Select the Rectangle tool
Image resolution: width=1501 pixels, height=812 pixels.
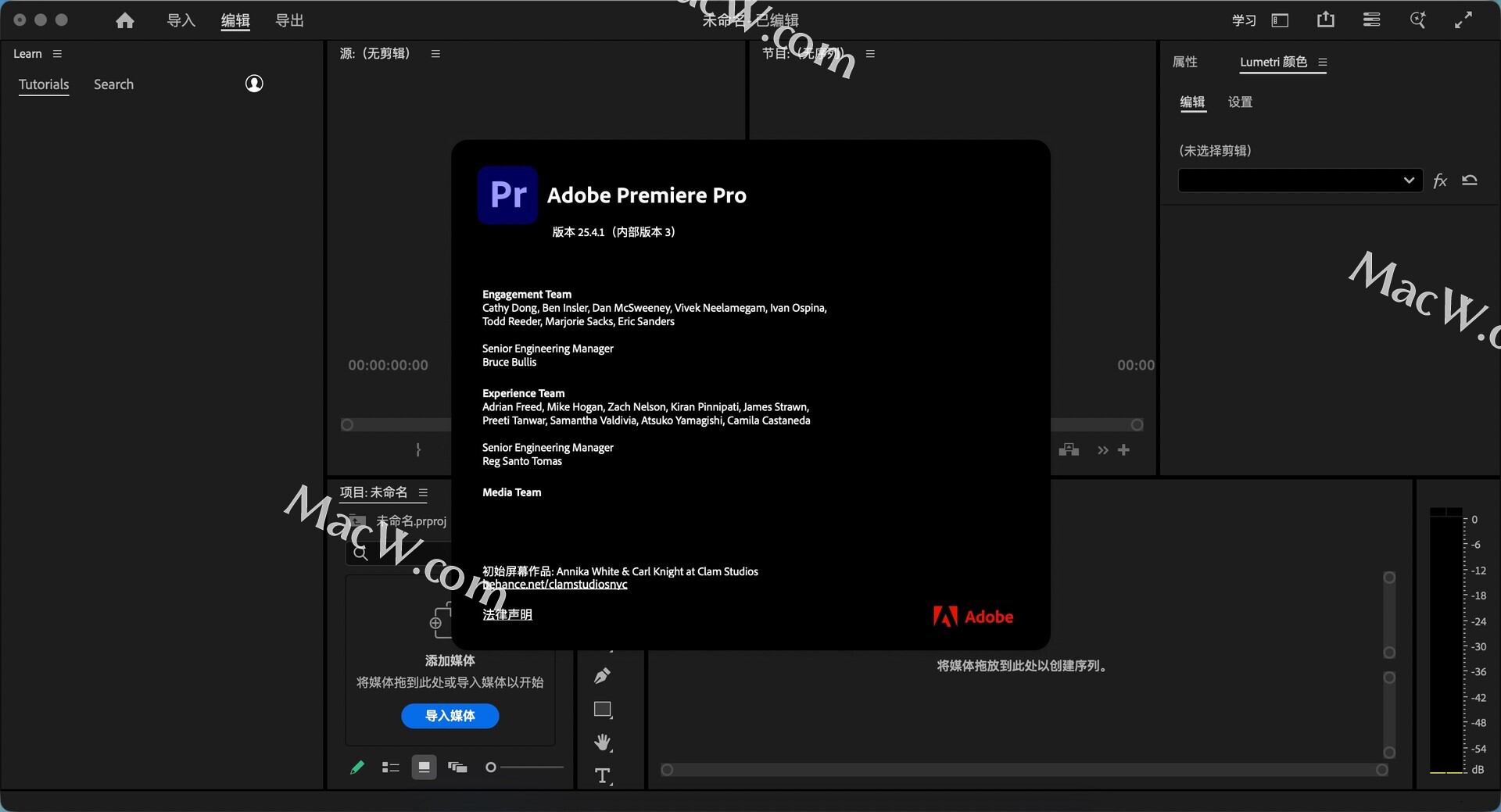(603, 710)
